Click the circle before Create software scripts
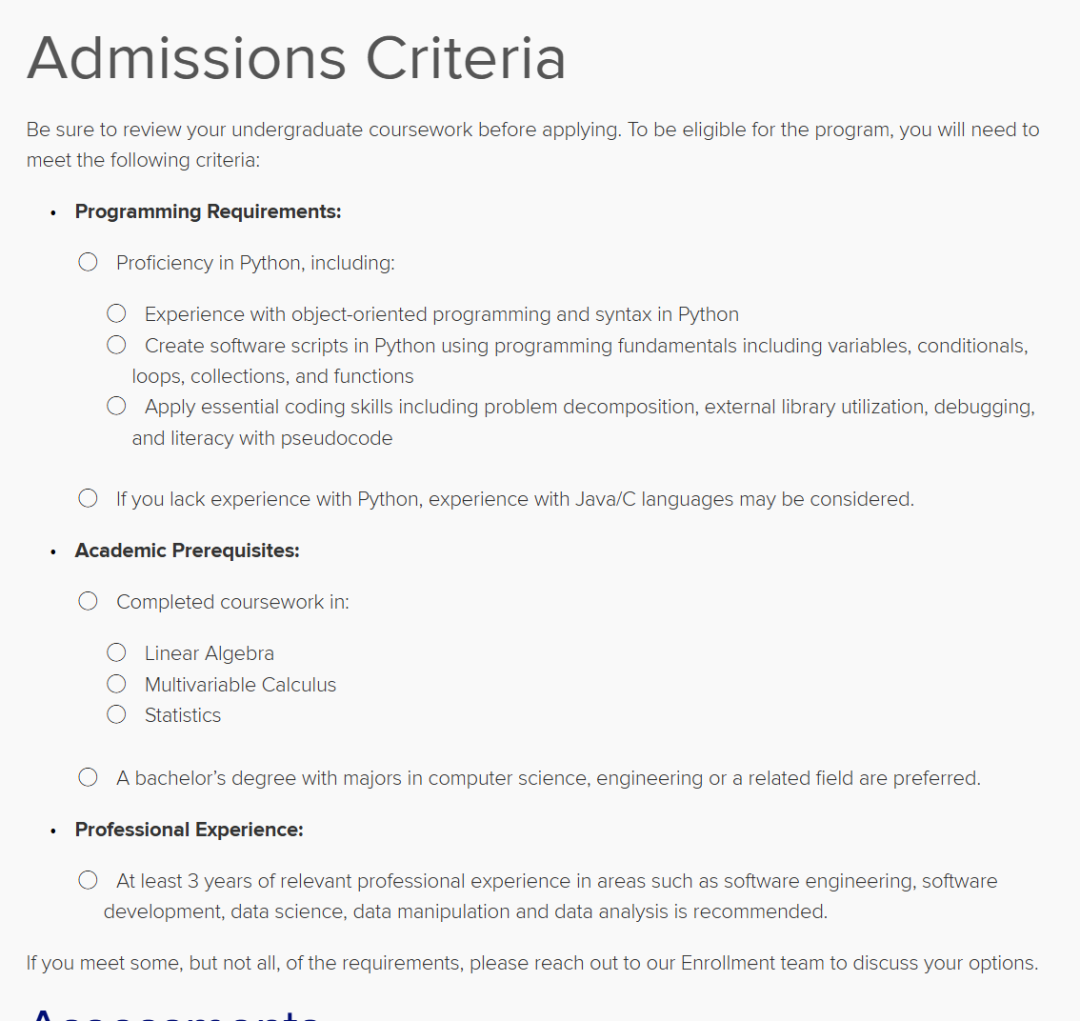The image size is (1080, 1021). tap(117, 345)
